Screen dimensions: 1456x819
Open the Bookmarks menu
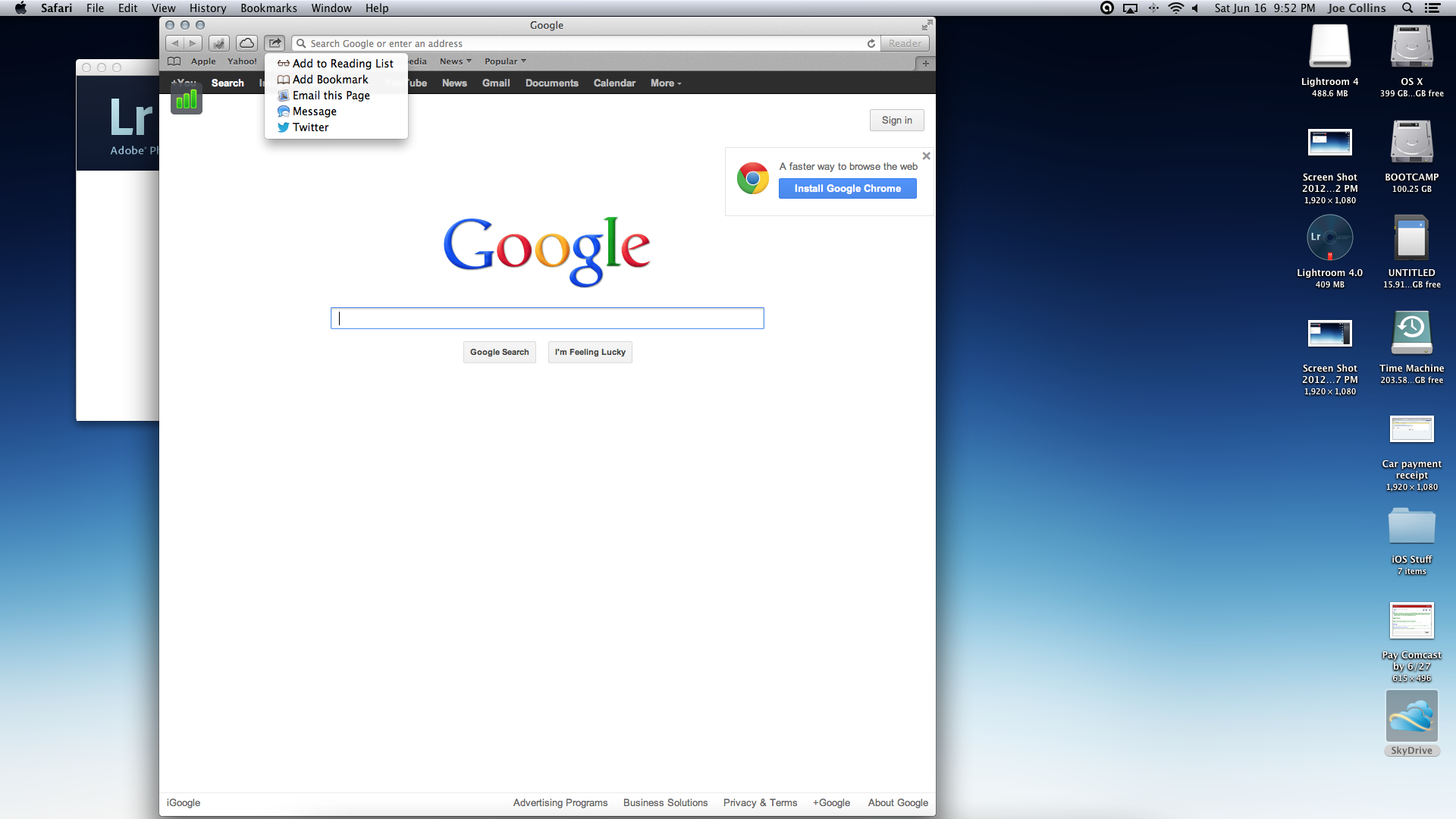point(268,8)
